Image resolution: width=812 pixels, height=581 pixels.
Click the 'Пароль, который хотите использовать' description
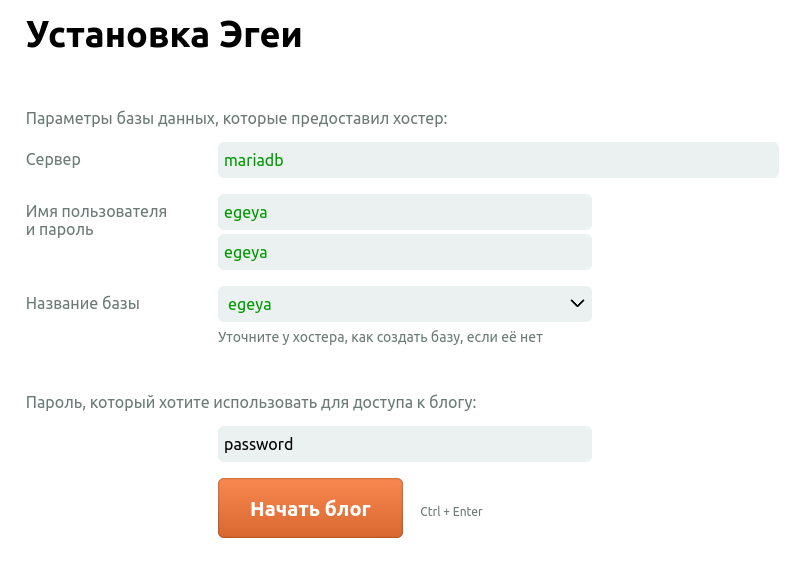click(x=251, y=403)
